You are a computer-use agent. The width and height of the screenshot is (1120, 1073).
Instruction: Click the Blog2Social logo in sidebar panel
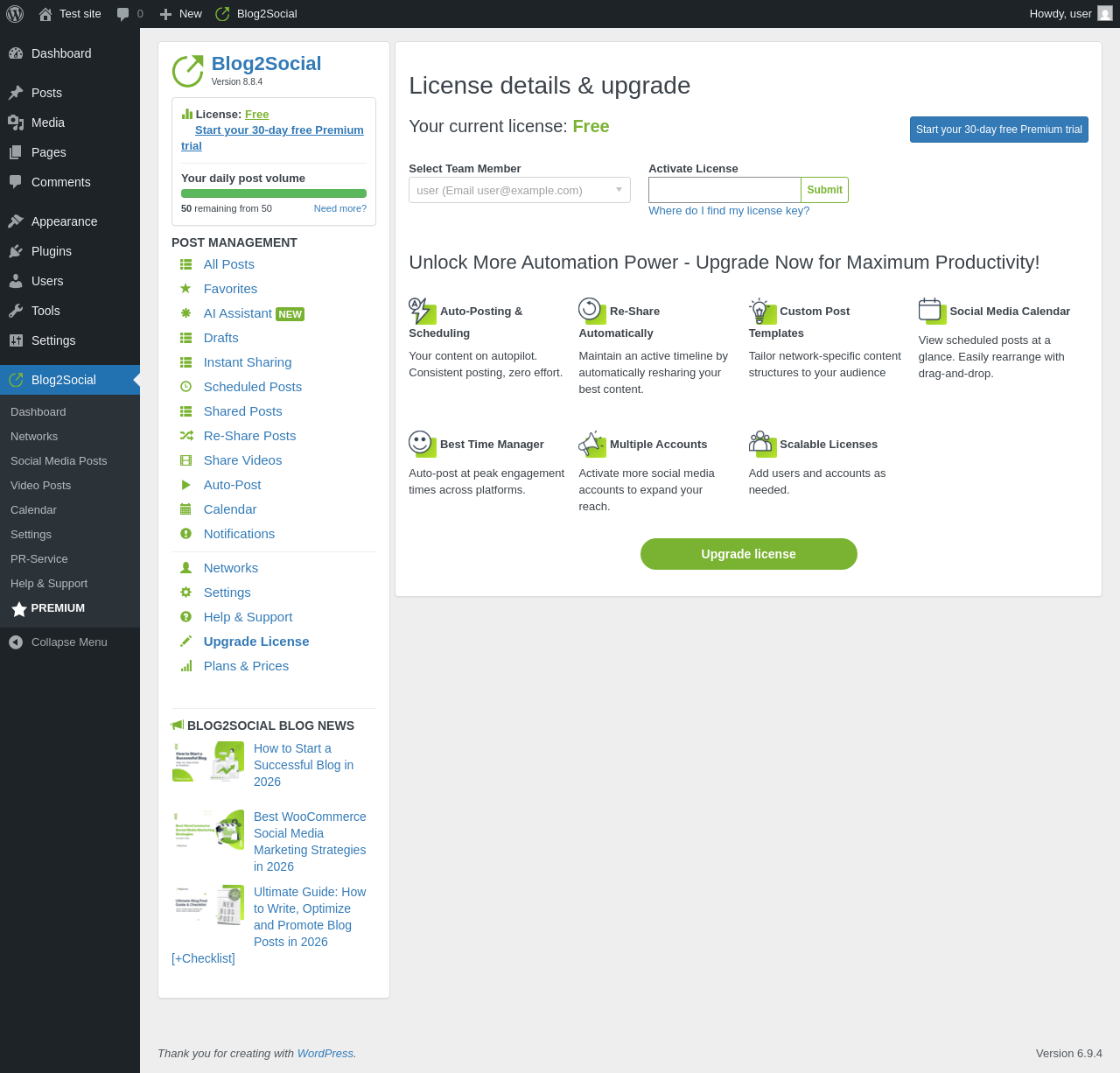[x=188, y=72]
